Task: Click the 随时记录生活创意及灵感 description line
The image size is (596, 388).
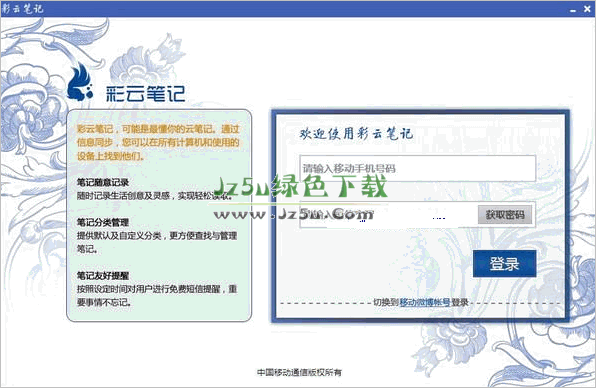Action: click(155, 196)
